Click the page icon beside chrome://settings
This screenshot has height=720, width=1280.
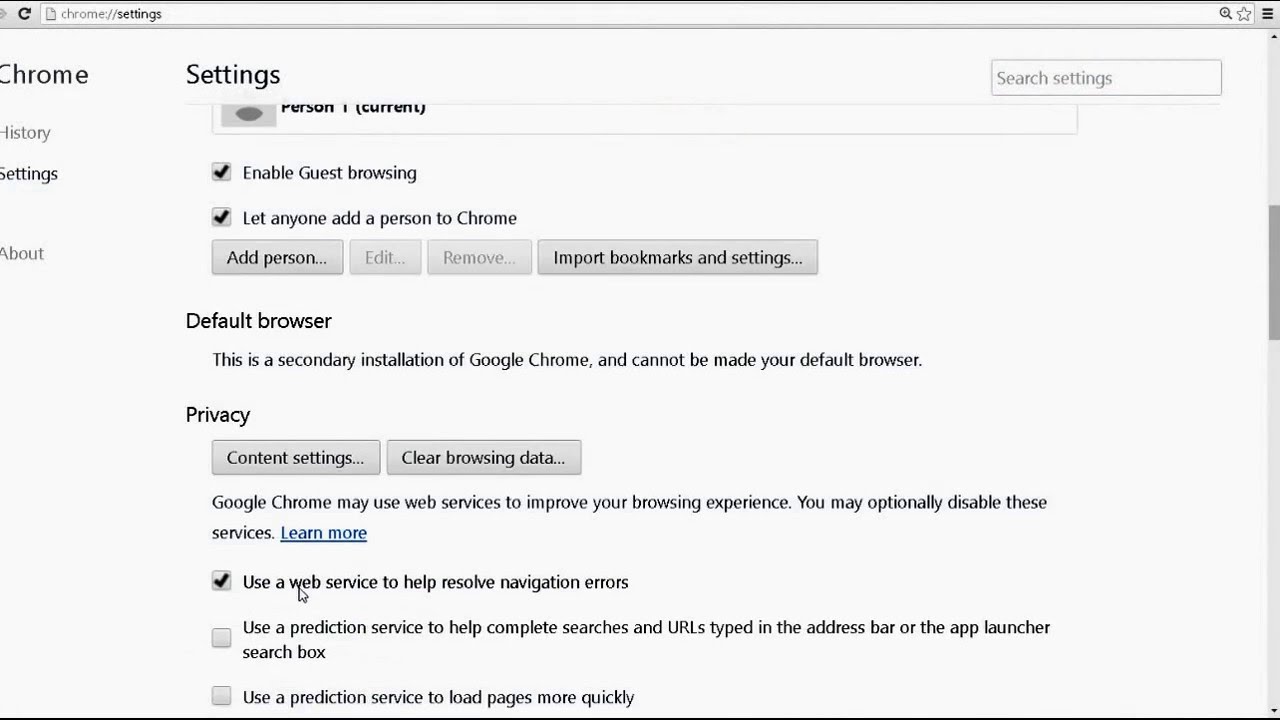50,14
